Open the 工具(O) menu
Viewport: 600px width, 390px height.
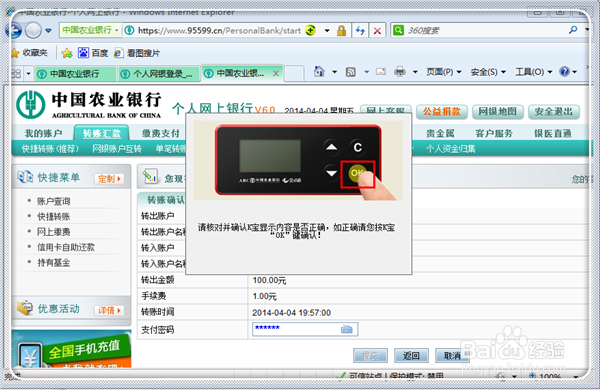click(x=534, y=72)
